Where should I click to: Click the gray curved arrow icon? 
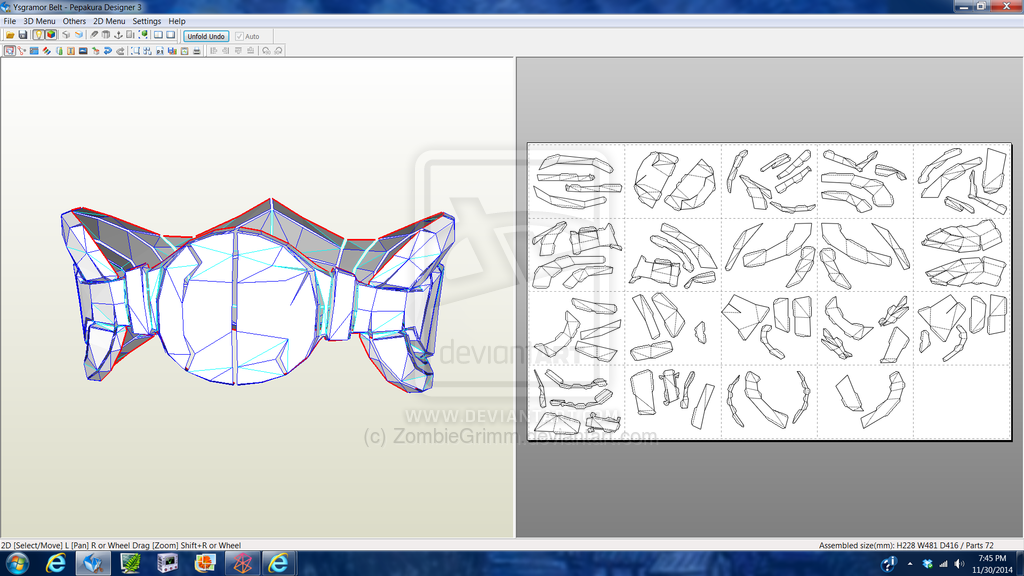coord(120,50)
